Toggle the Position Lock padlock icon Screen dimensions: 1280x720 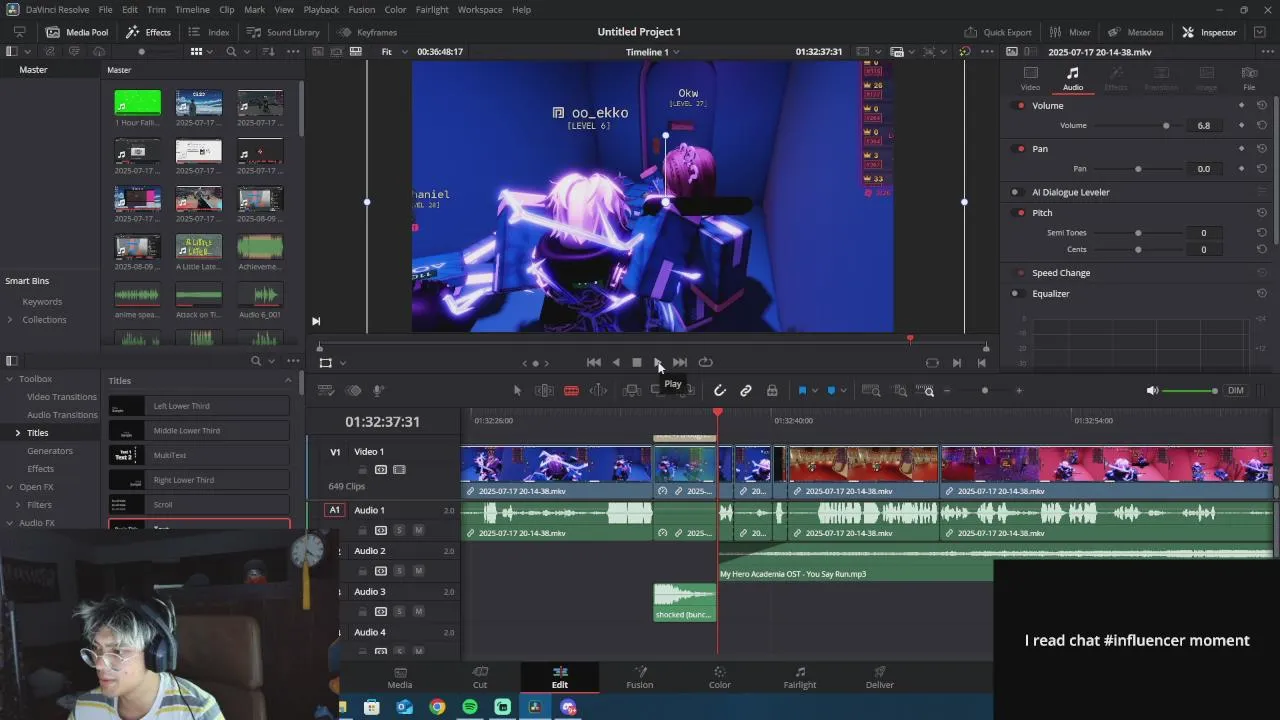pyautogui.click(x=772, y=391)
